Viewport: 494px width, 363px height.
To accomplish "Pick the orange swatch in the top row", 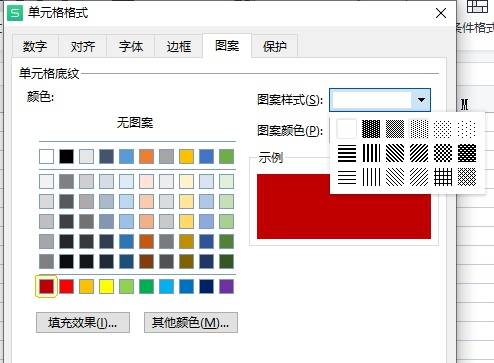I will coord(146,156).
